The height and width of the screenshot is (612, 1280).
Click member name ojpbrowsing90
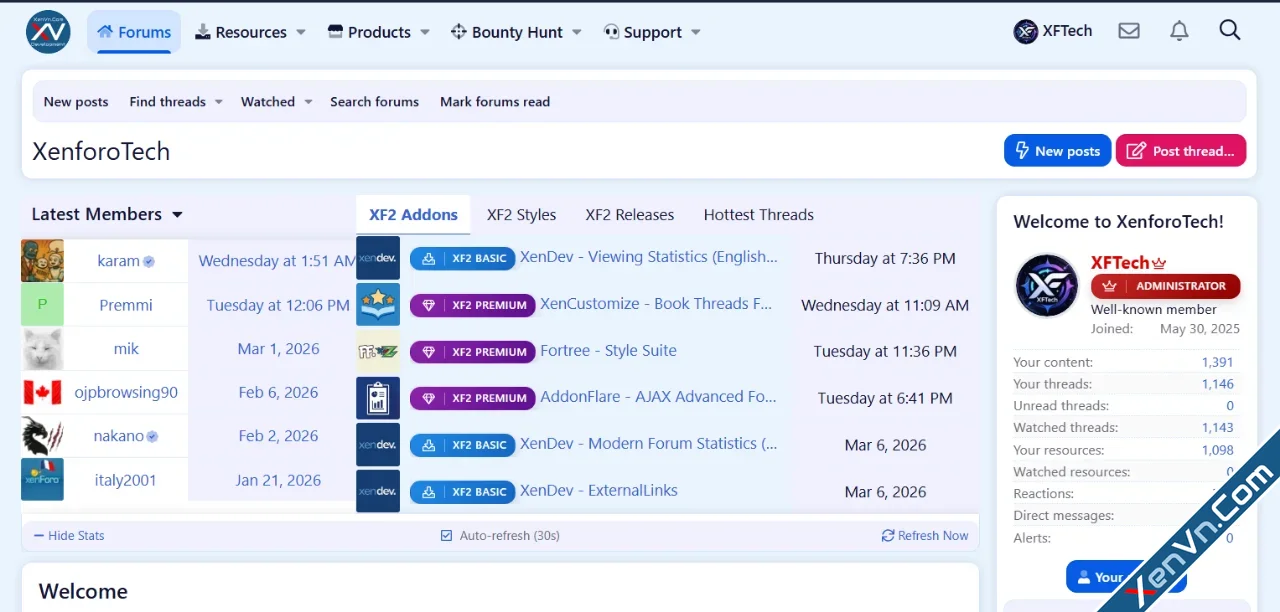coord(126,393)
